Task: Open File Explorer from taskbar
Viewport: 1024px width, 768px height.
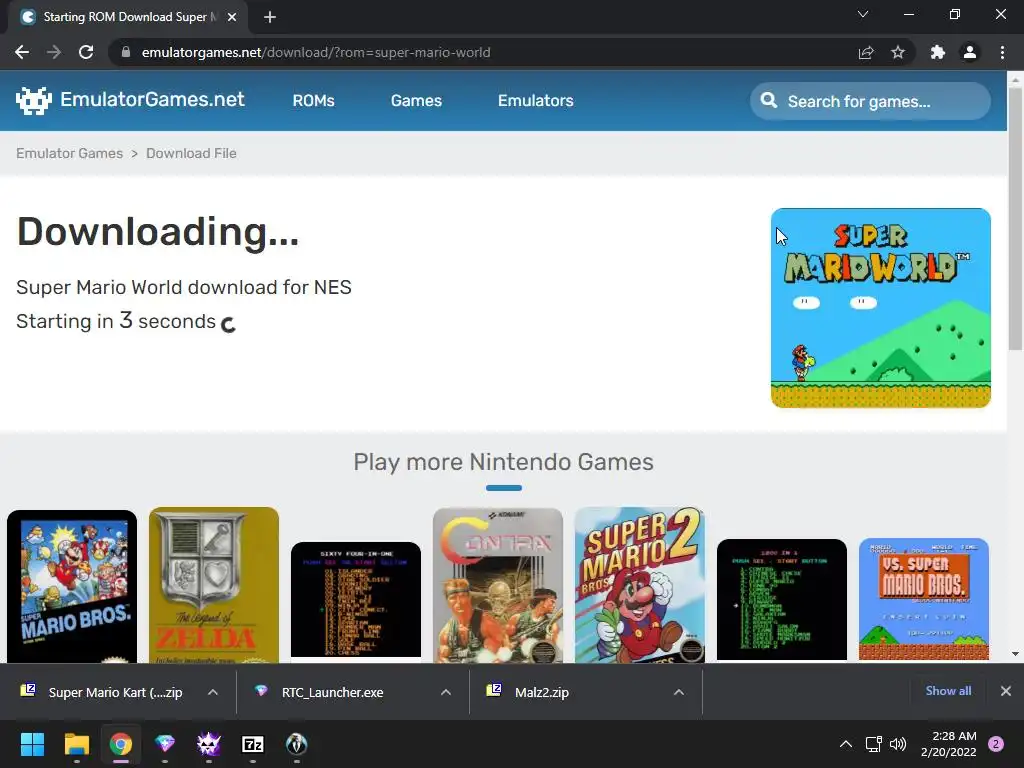Action: [x=76, y=744]
